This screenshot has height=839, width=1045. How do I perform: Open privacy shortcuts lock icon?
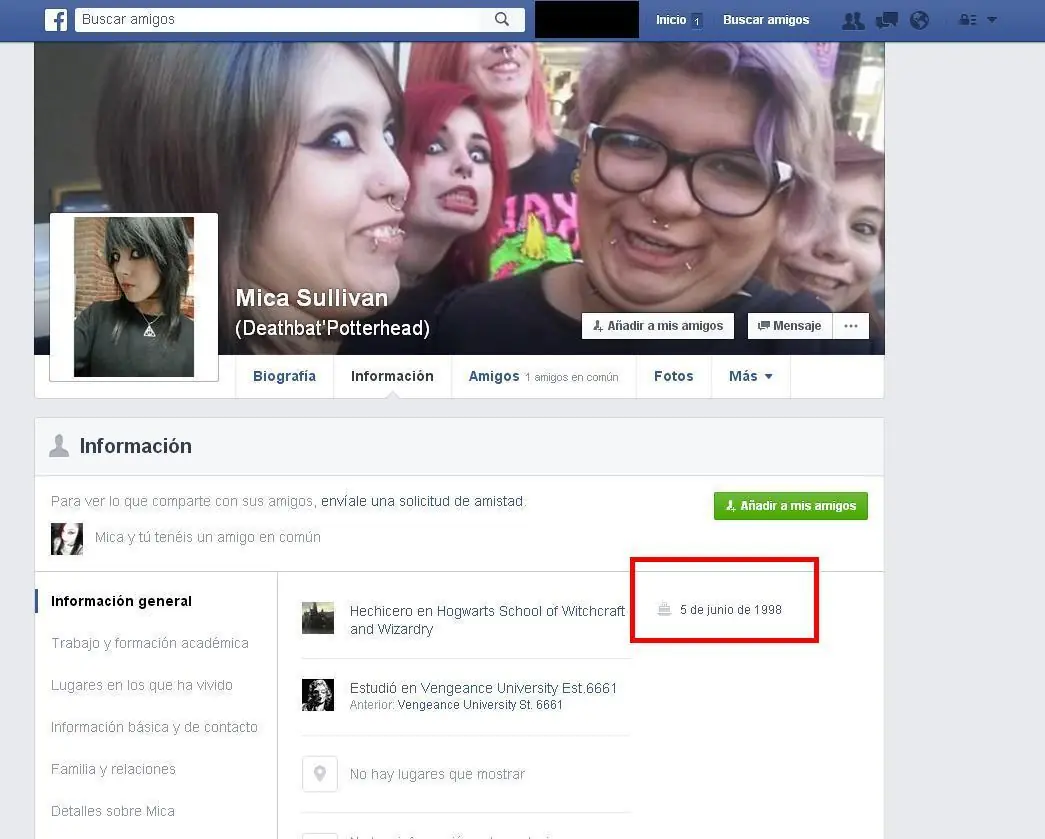(968, 20)
